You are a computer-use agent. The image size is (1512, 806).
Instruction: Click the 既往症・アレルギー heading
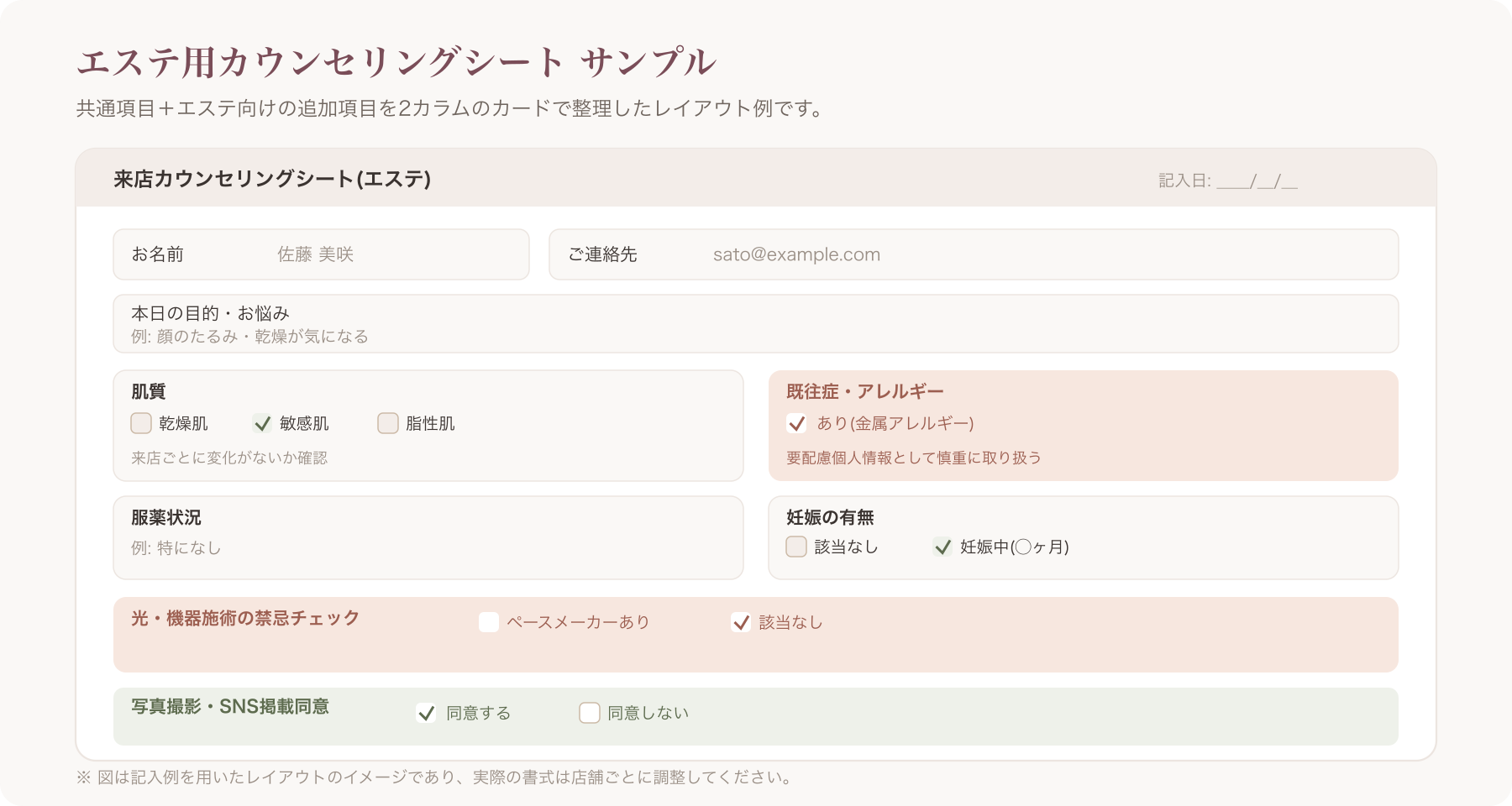(x=865, y=391)
